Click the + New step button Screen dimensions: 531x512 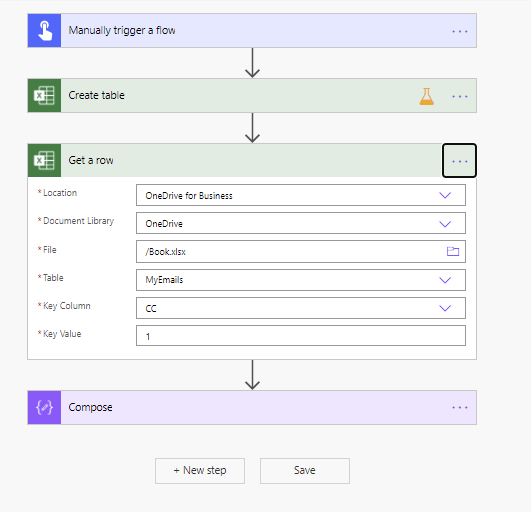point(200,471)
